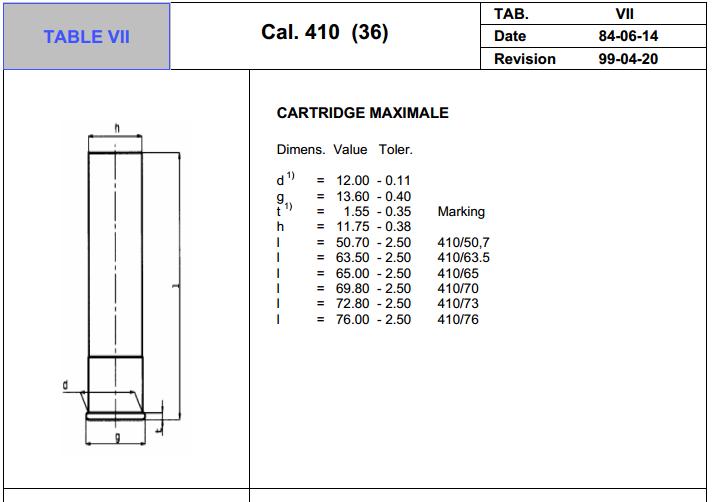Select value 12.00 in the d row
The image size is (719, 502).
click(x=352, y=181)
